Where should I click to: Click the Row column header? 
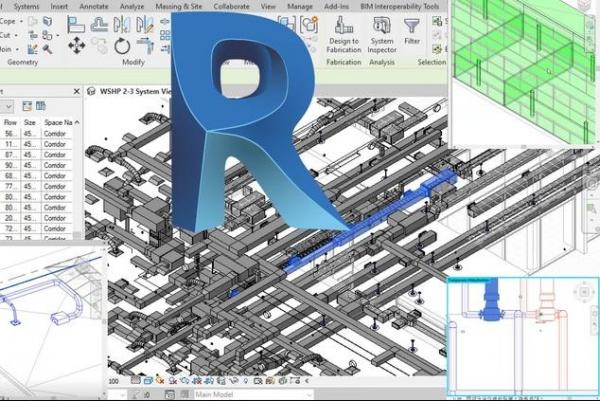click(x=9, y=122)
